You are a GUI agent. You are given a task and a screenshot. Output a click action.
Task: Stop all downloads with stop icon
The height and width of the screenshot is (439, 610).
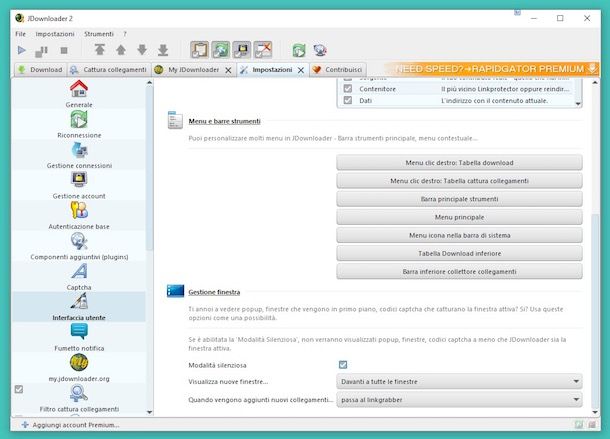click(64, 50)
